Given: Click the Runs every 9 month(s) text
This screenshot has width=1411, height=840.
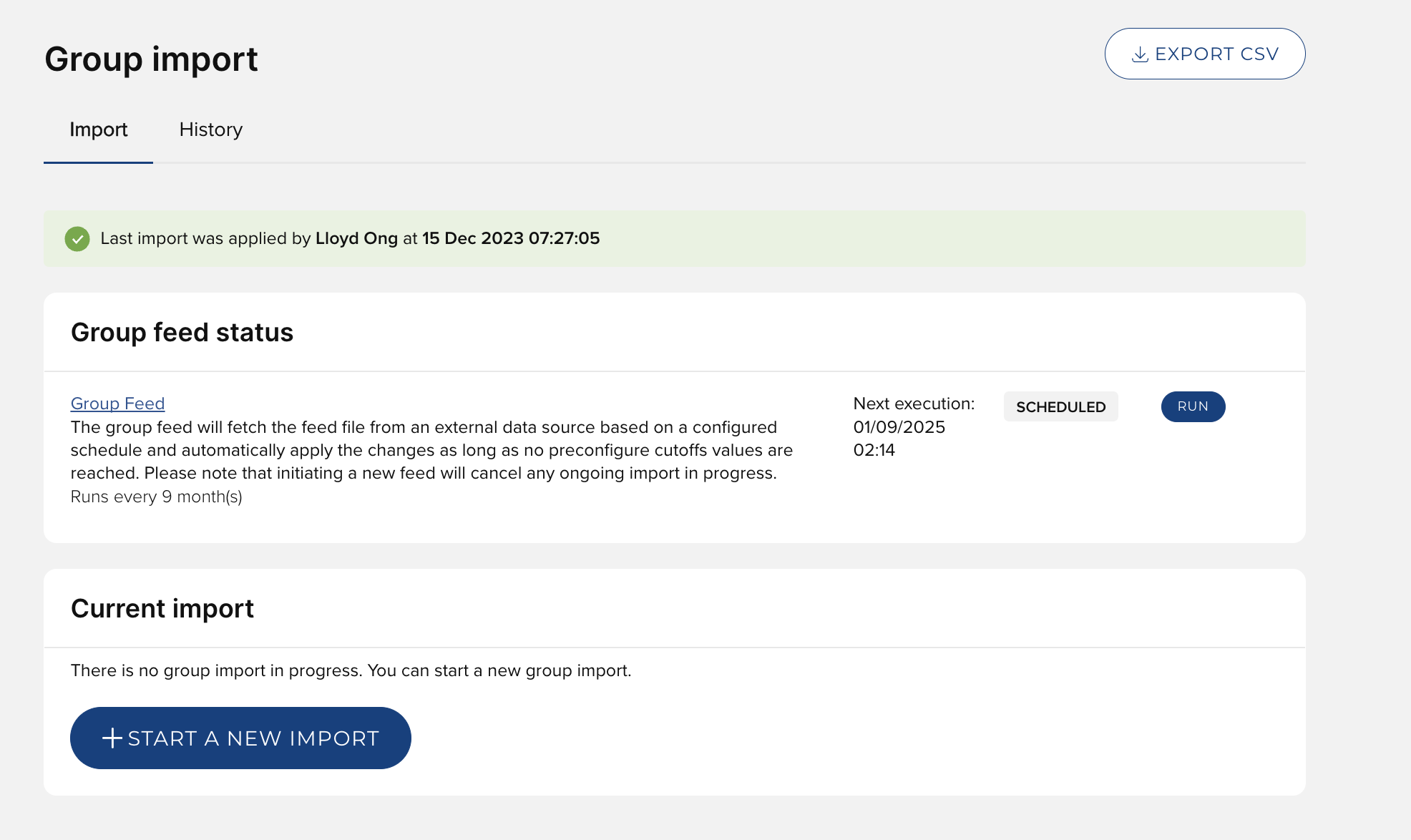Looking at the screenshot, I should point(156,497).
